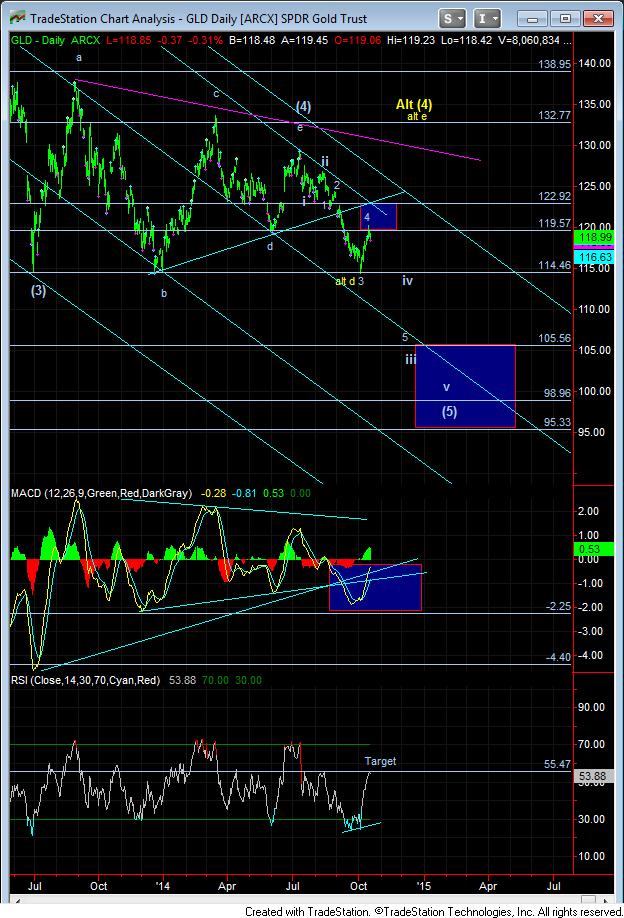Click the '95.33' horizontal level label
The image size is (624, 918).
coord(557,422)
